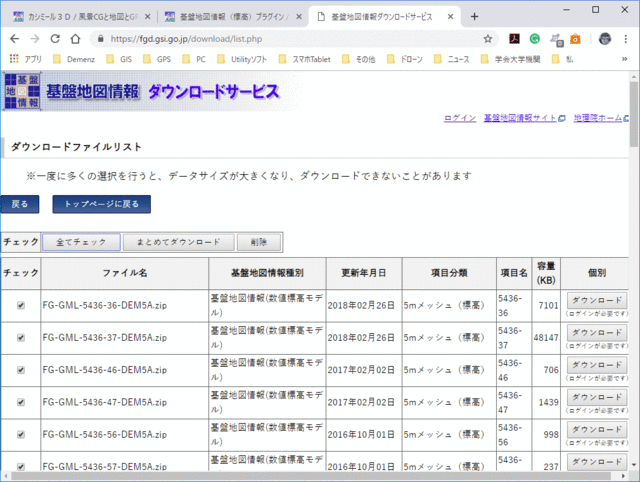Click file name FG-GML-5436-37-DEM5A.zip
Screen dimensions: 640x482
[x=104, y=338]
